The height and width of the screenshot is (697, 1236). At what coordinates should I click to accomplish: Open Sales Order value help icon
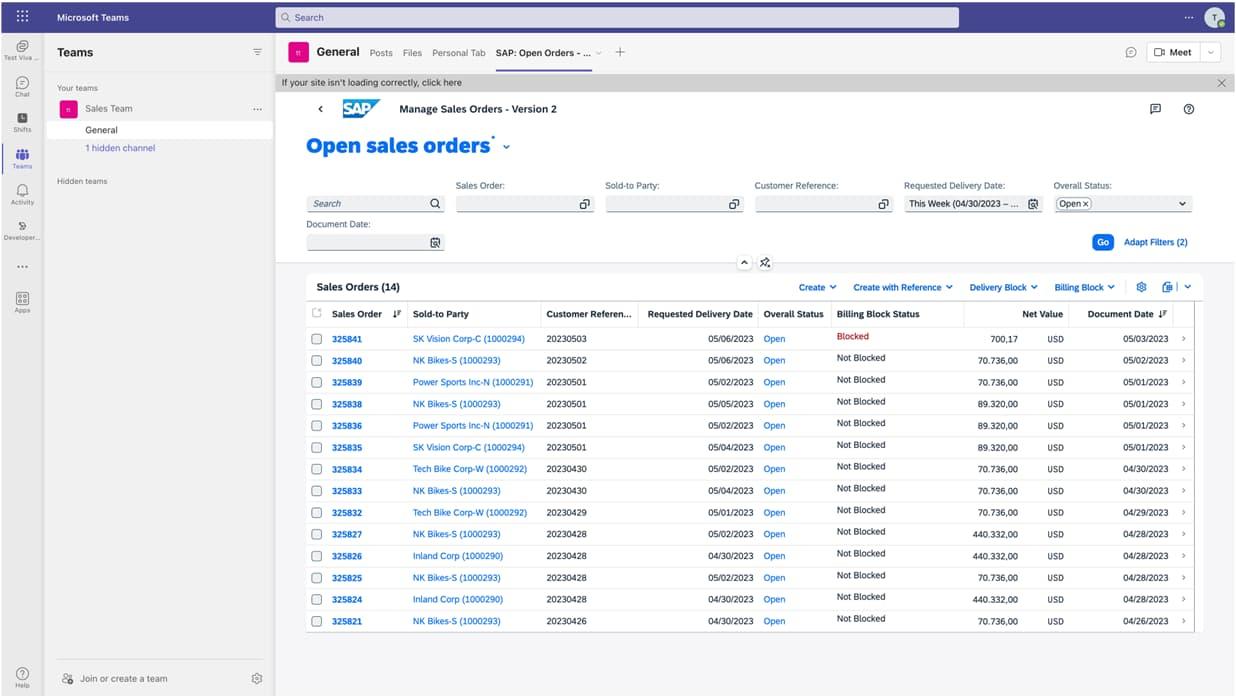coord(585,204)
